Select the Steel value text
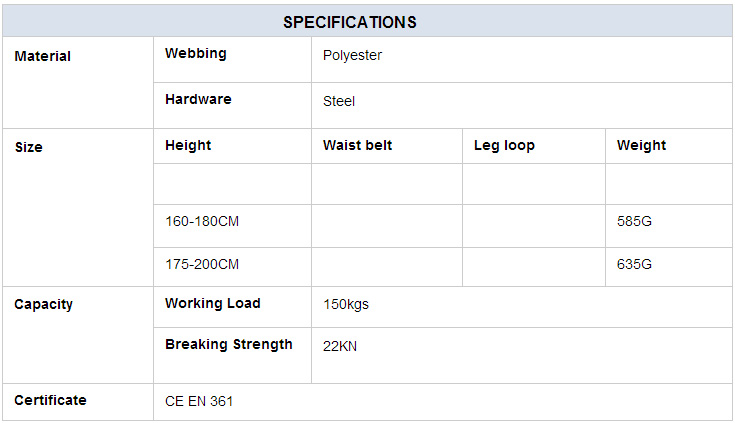 click(339, 101)
